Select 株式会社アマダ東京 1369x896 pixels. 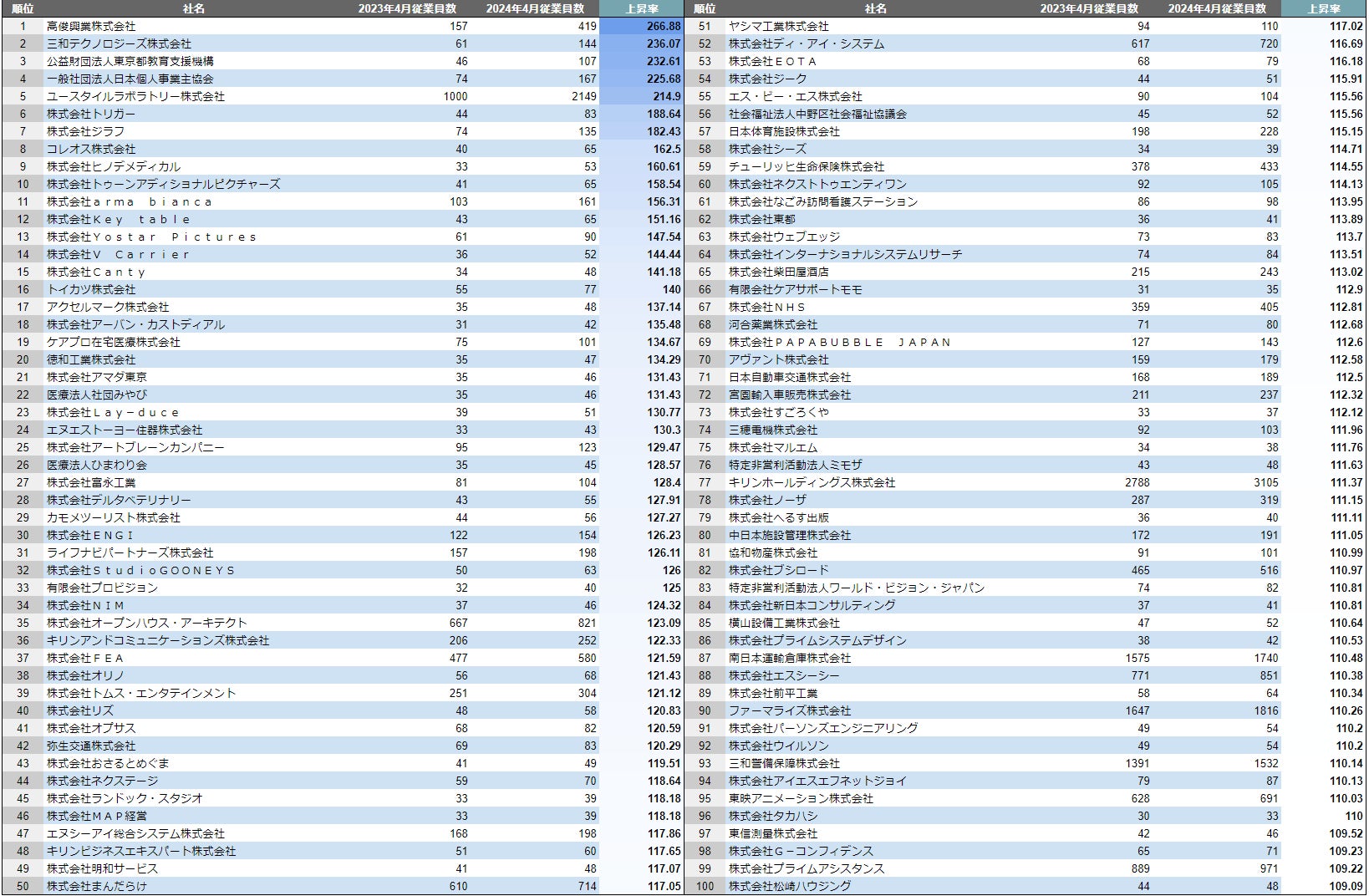97,377
